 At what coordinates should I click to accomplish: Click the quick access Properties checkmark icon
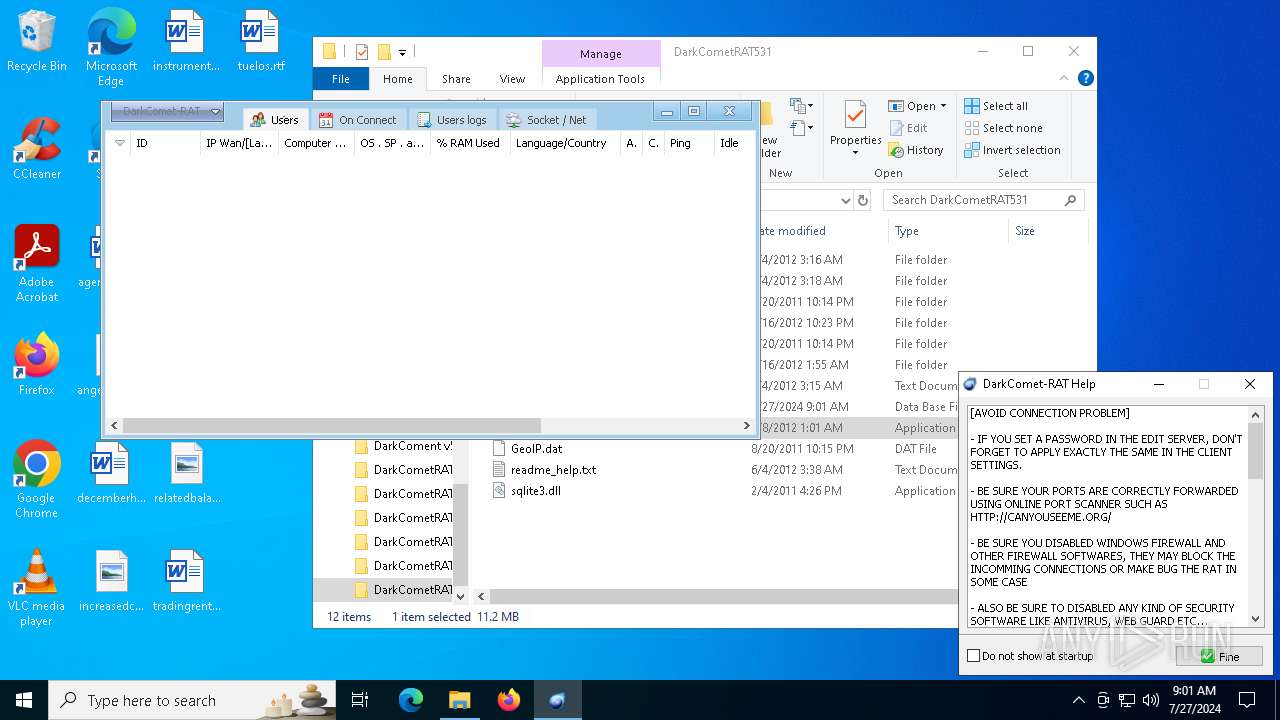tap(362, 52)
